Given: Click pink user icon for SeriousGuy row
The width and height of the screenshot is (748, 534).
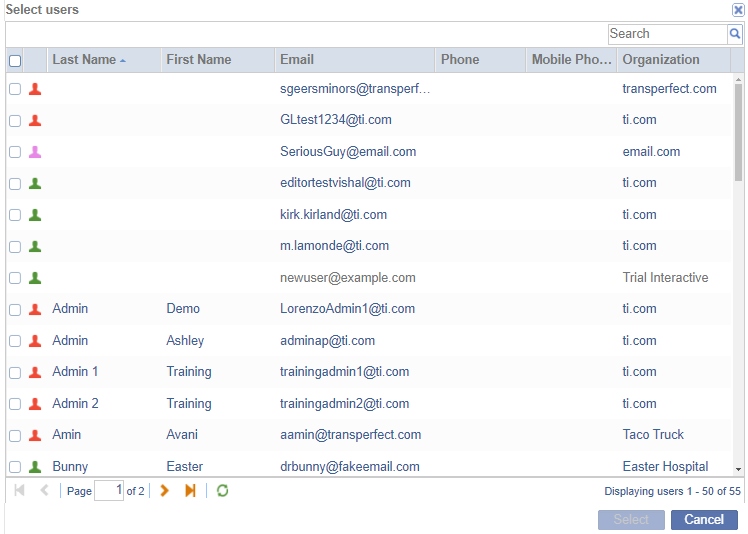Looking at the screenshot, I should 35,152.
